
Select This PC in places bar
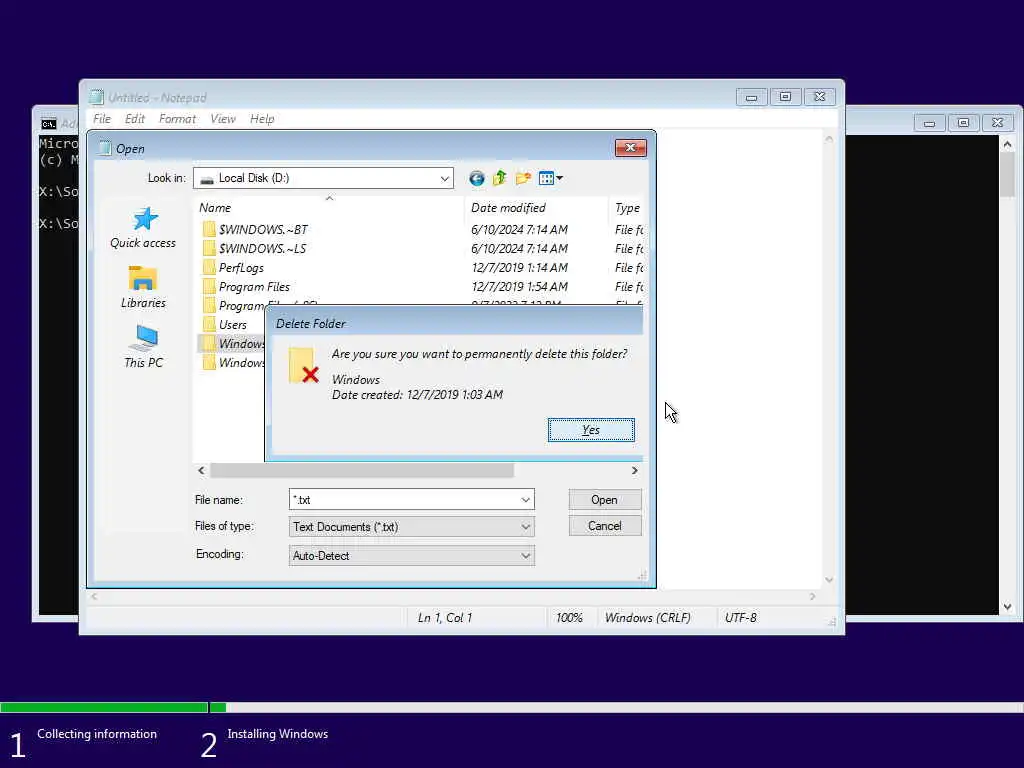coord(143,347)
